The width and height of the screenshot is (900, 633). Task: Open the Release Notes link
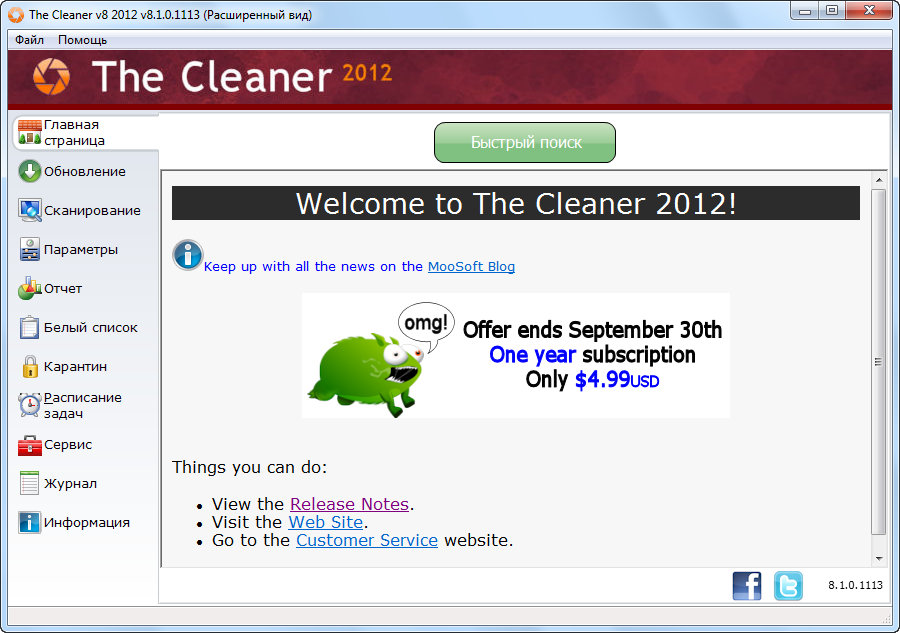coord(350,504)
